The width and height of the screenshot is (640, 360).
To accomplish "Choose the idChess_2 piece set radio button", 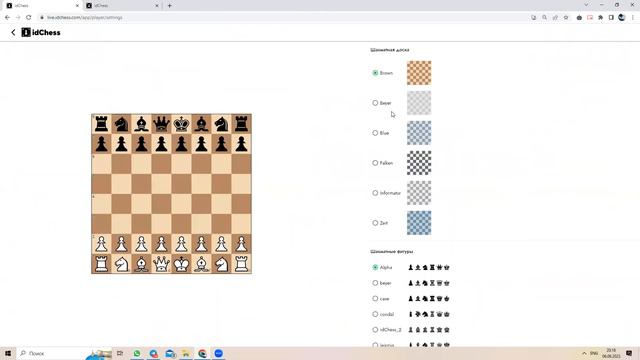I will (x=375, y=330).
